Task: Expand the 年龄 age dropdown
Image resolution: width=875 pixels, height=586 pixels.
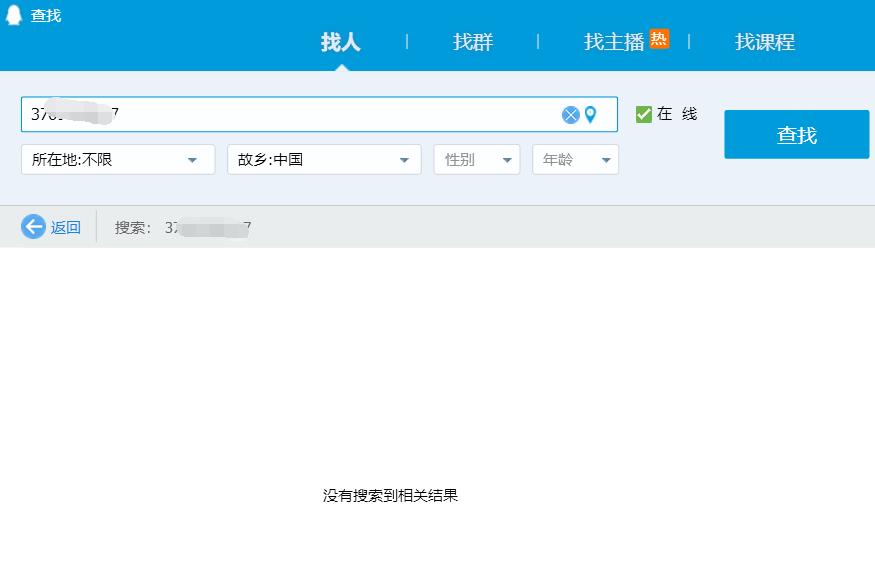Action: (575, 160)
